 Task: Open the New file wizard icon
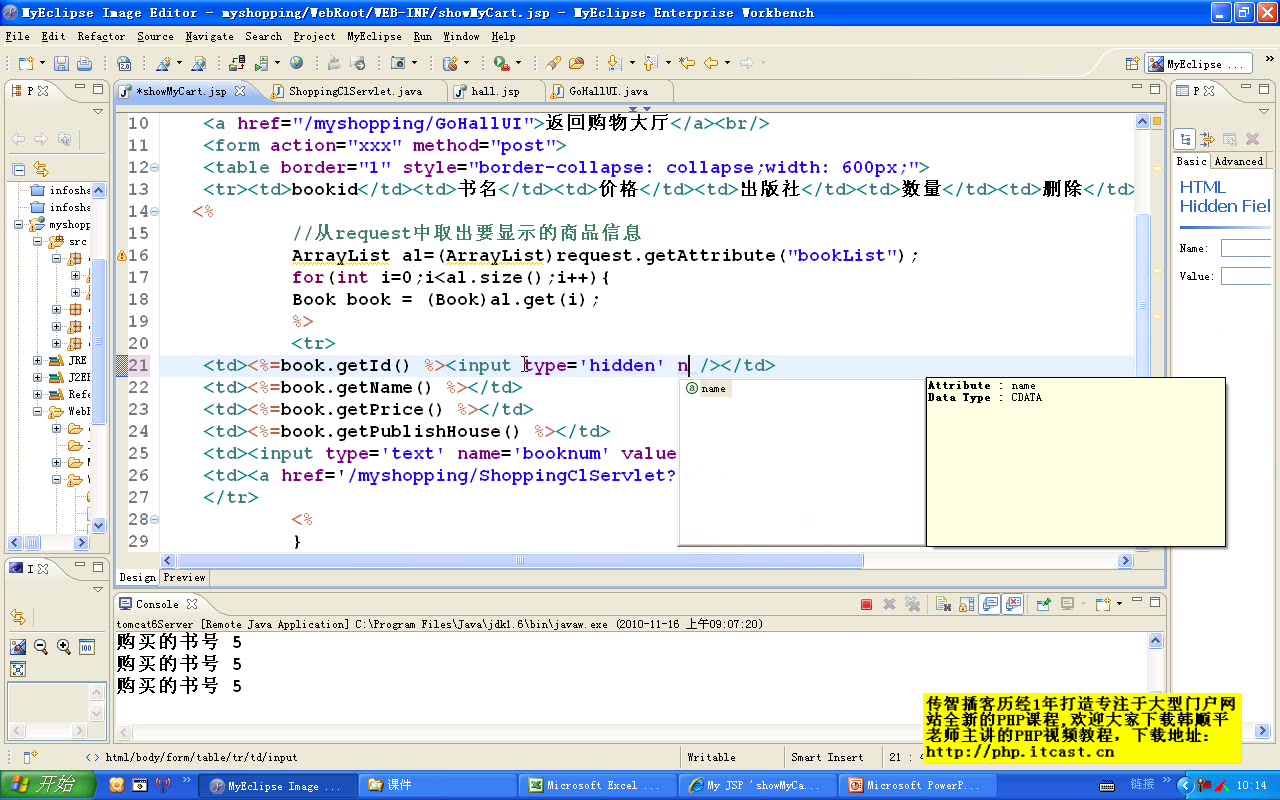pyautogui.click(x=26, y=63)
